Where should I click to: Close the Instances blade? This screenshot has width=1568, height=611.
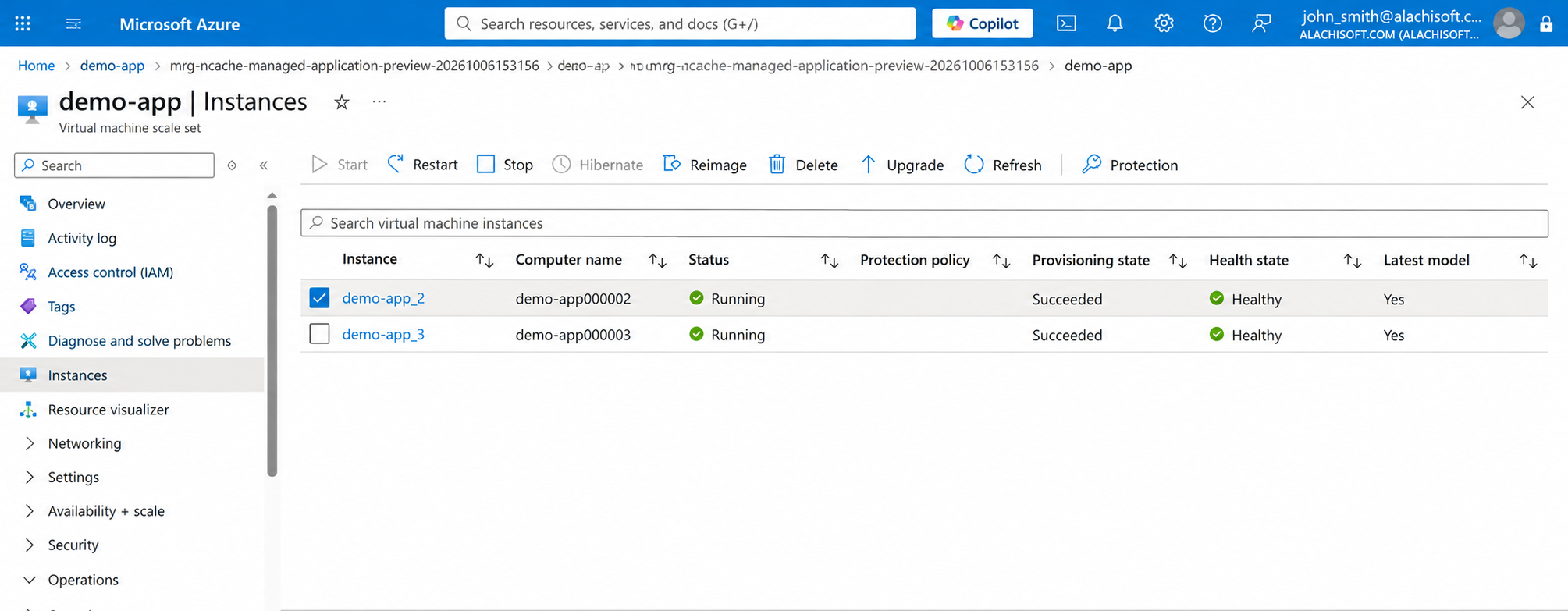tap(1527, 102)
